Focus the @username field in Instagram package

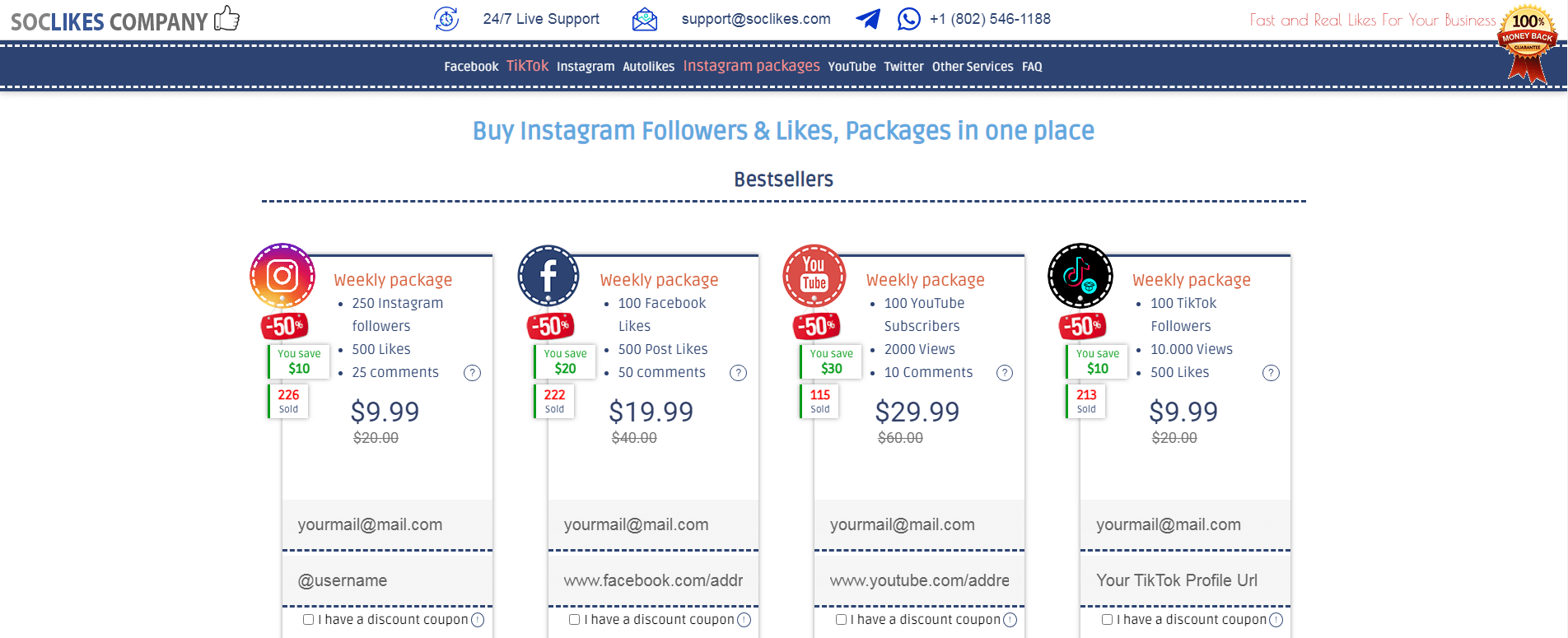pos(387,580)
